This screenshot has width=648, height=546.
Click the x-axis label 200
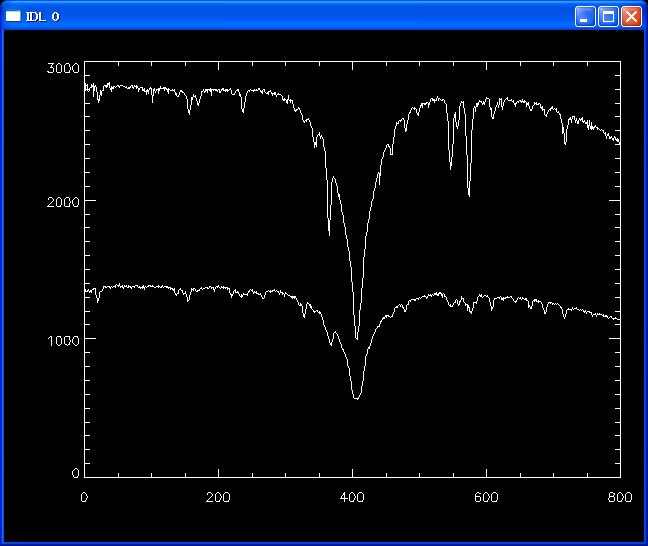click(218, 497)
